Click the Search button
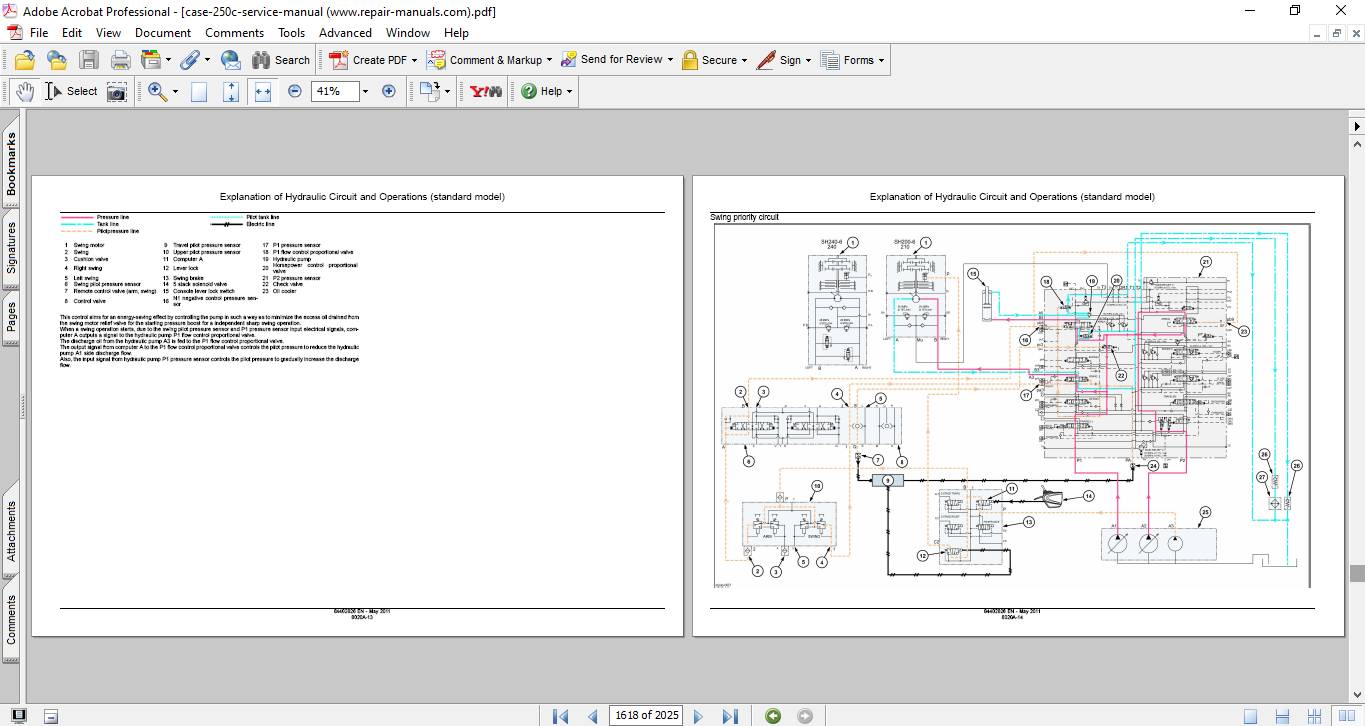 [281, 60]
